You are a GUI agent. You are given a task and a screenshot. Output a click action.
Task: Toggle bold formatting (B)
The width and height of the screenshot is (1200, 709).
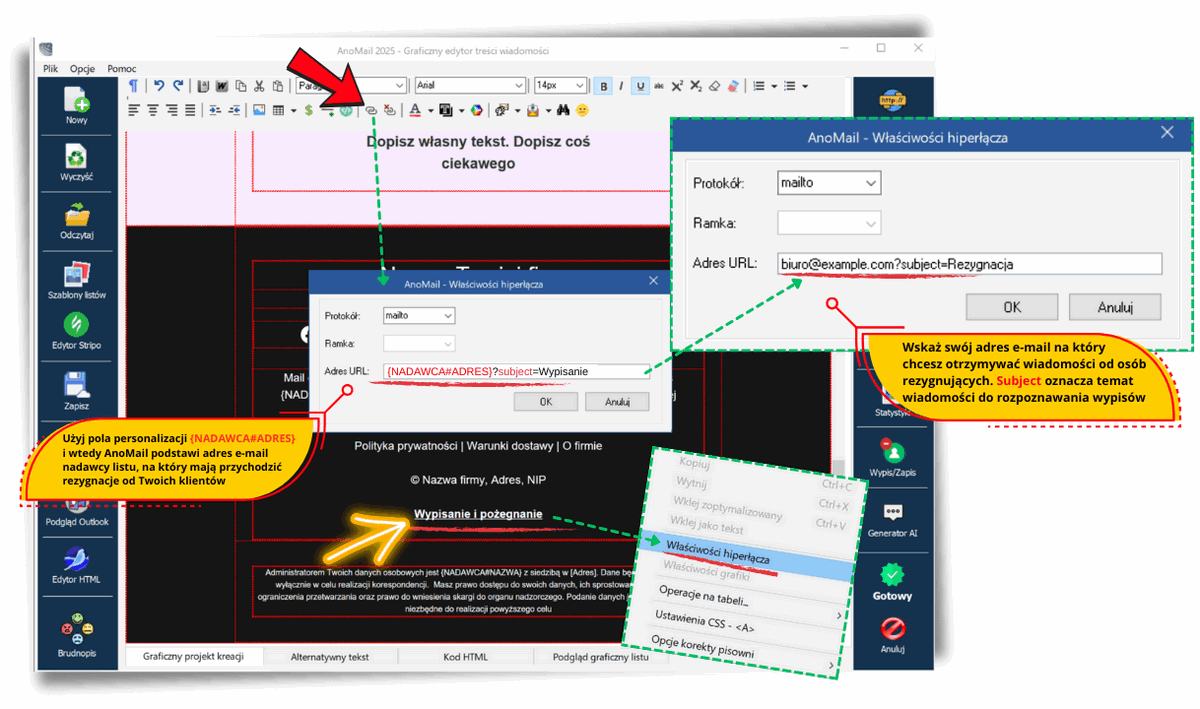click(x=603, y=86)
